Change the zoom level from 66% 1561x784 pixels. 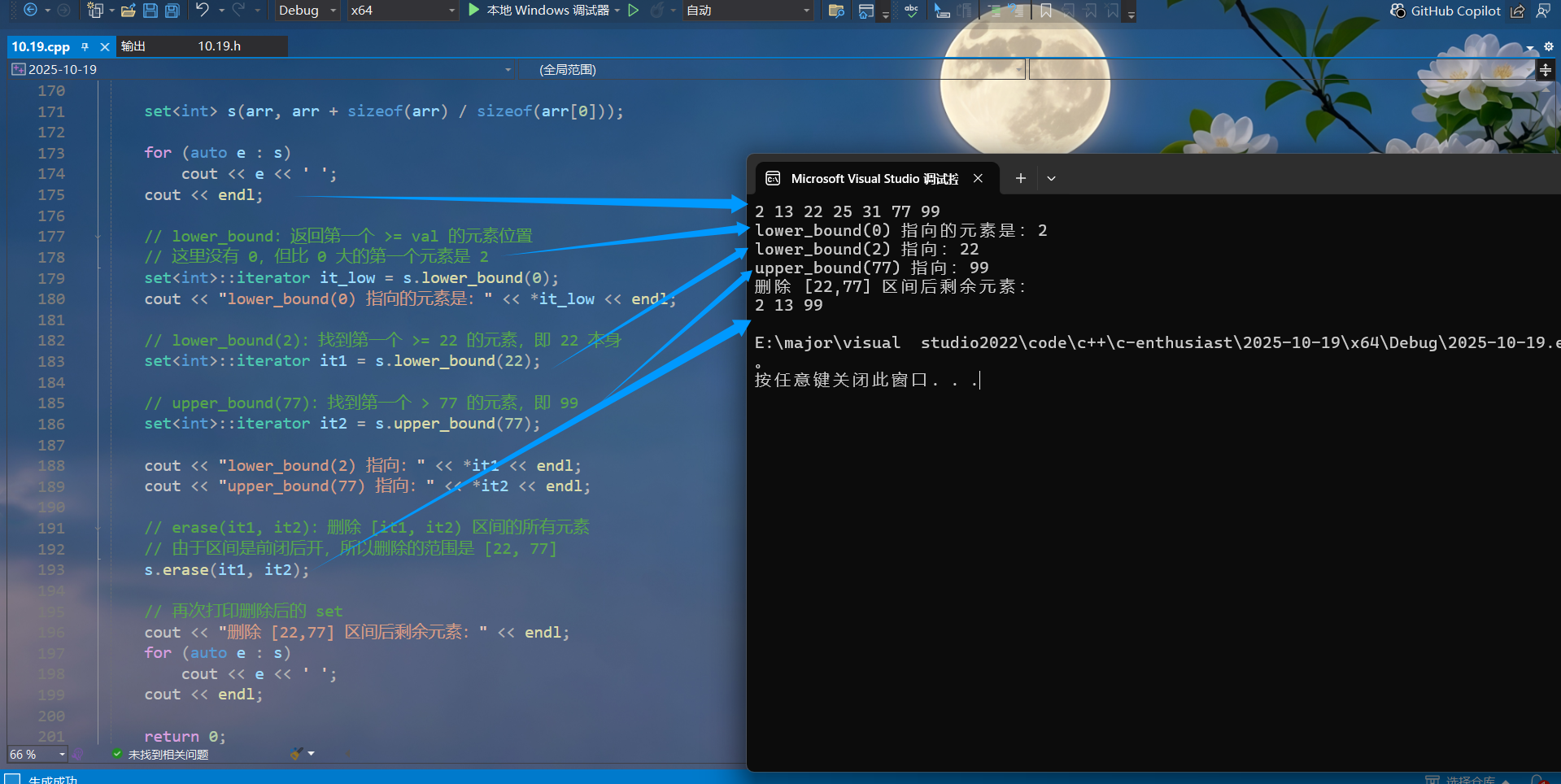tap(36, 754)
